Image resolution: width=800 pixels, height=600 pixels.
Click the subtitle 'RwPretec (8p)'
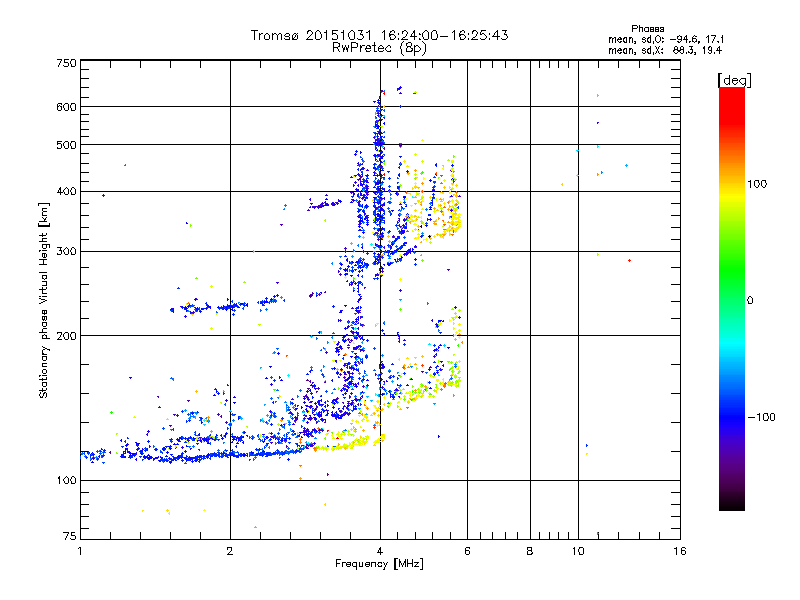pos(379,48)
